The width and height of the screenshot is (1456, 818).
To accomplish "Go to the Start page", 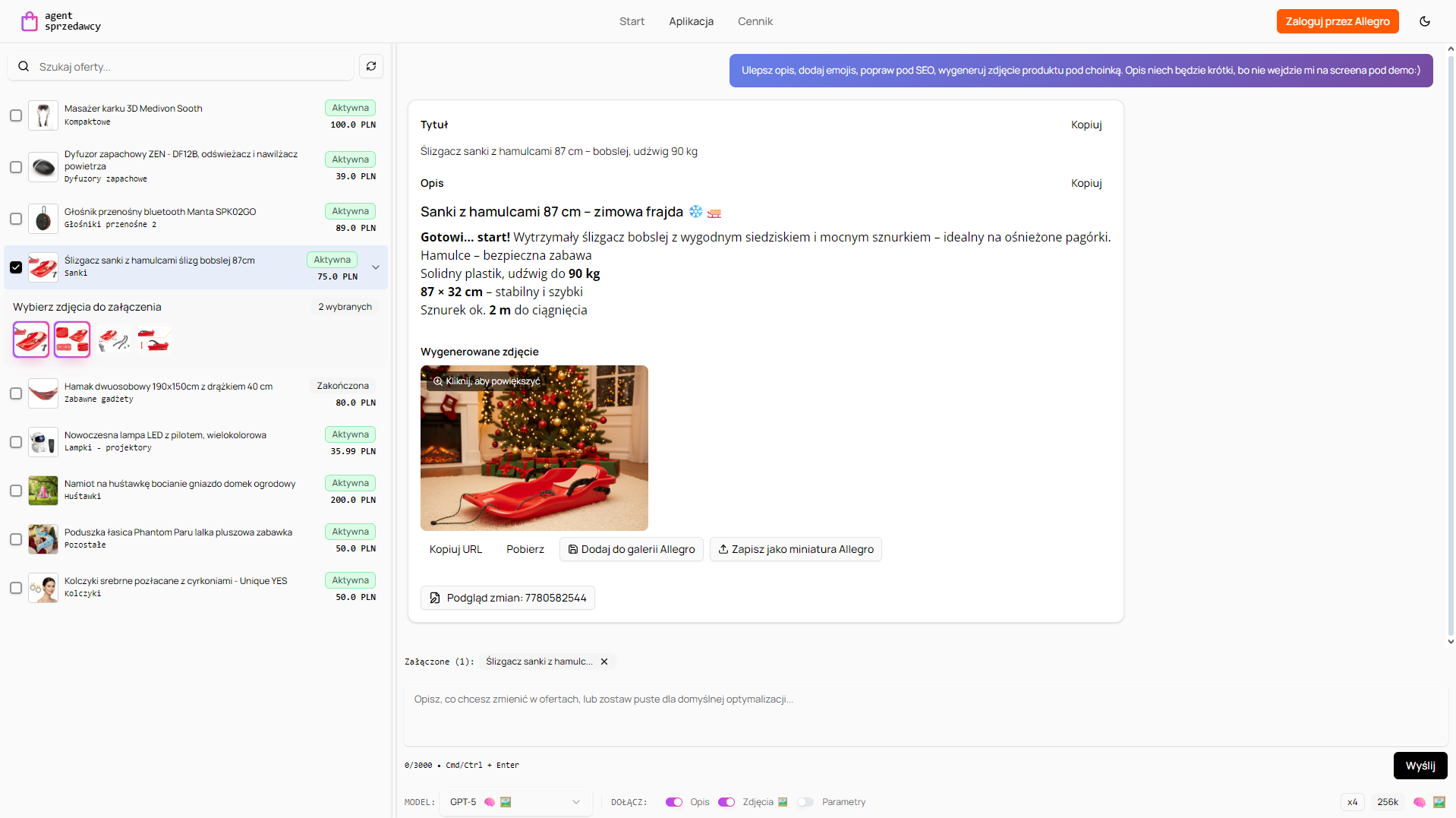I will coord(632,21).
